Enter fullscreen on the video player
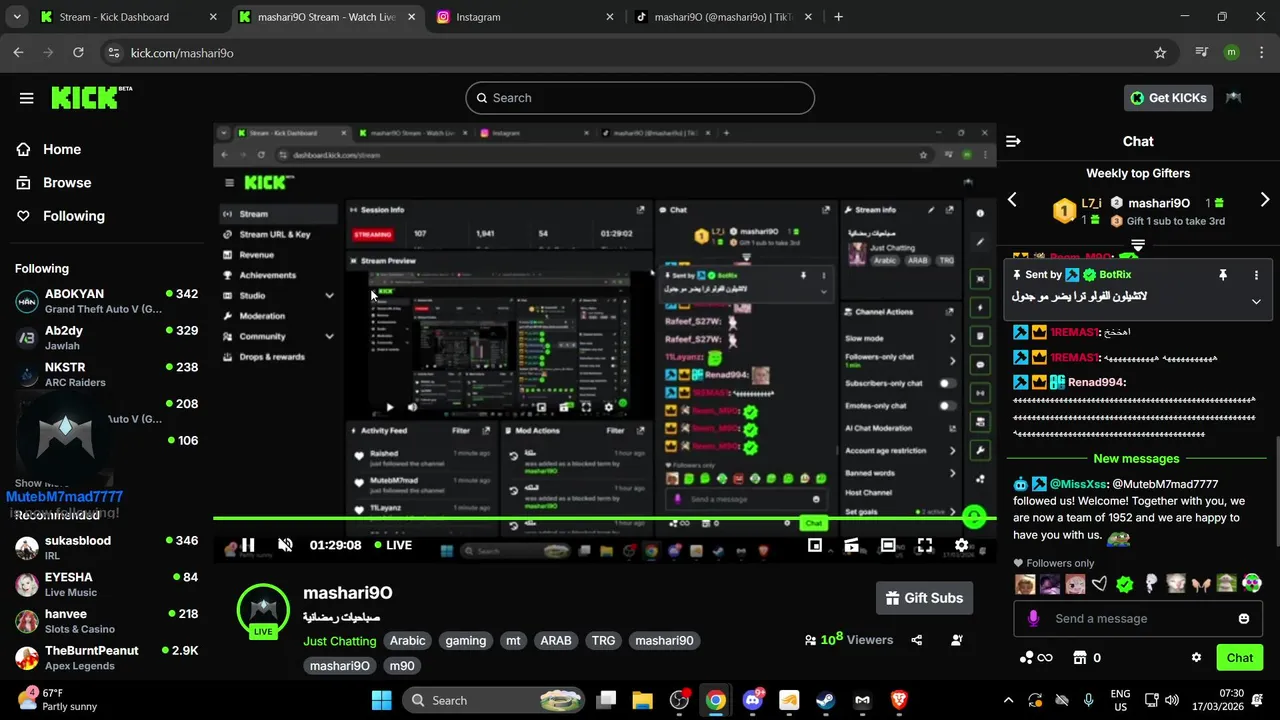This screenshot has height=720, width=1280. pos(924,545)
